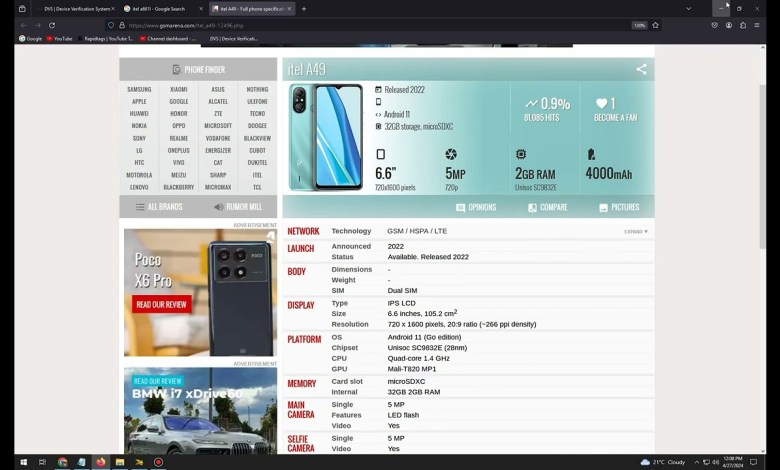Open the All Brands list
780x470 pixels.
[x=158, y=207]
